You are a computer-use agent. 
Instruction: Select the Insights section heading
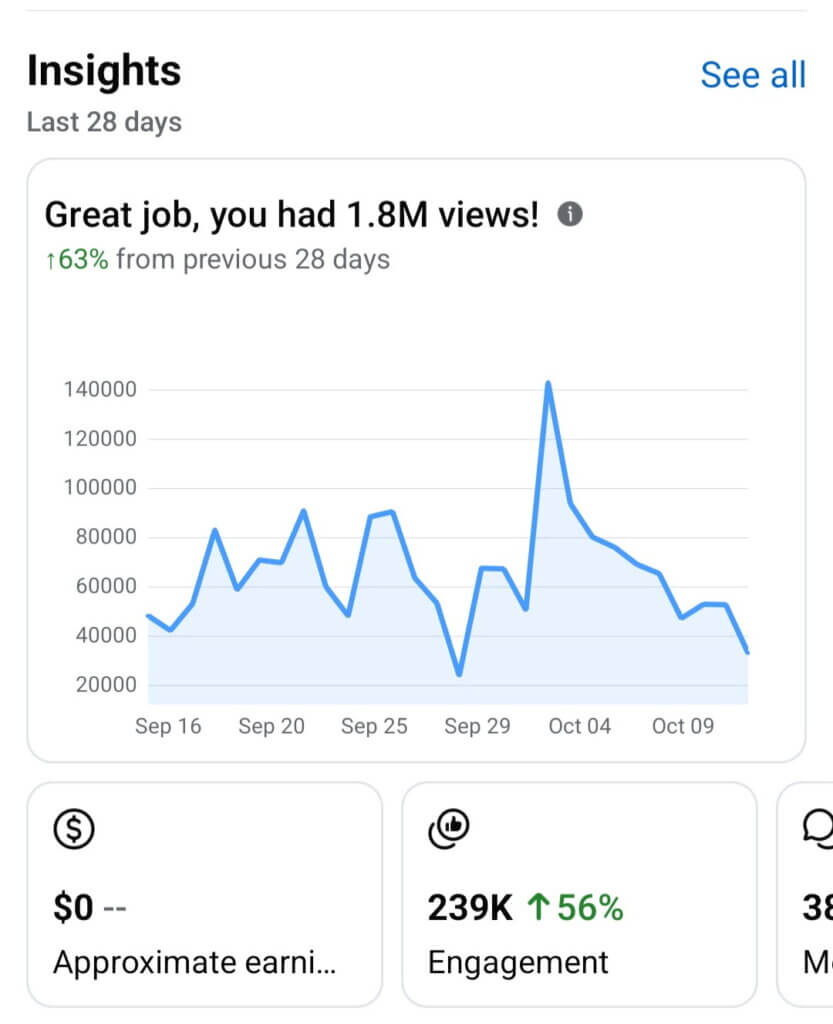[104, 71]
